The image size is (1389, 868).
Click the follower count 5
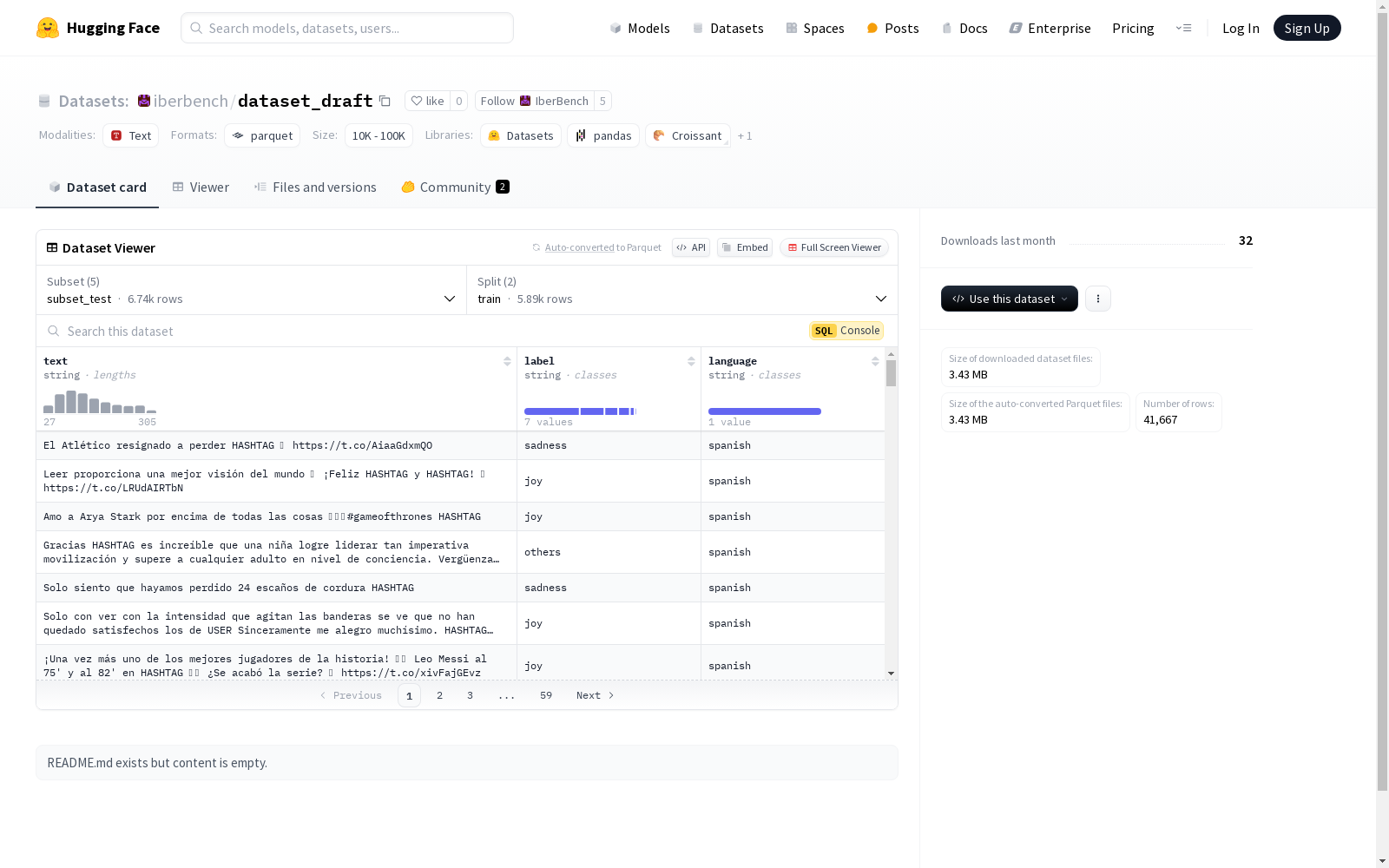point(602,101)
